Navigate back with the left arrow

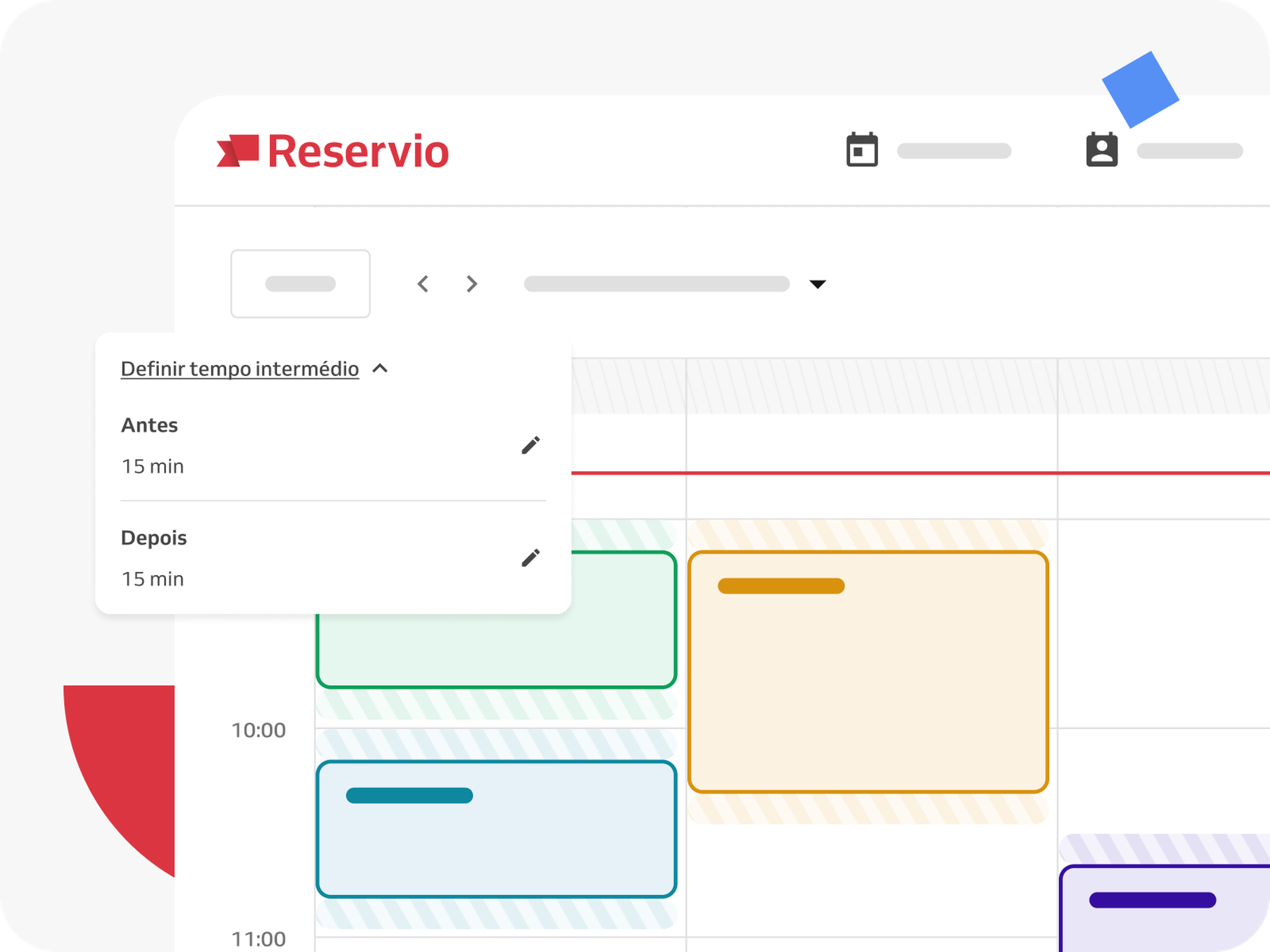coord(423,284)
